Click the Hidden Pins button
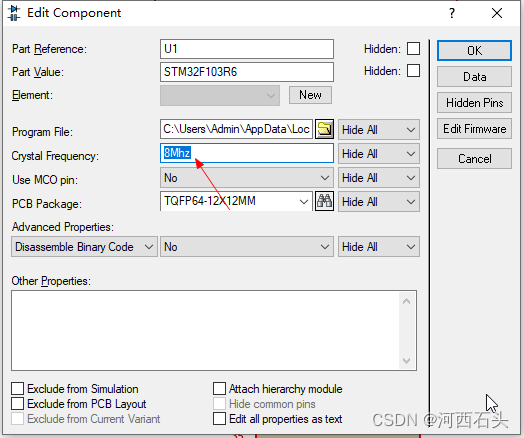This screenshot has height=438, width=524. pos(474,103)
